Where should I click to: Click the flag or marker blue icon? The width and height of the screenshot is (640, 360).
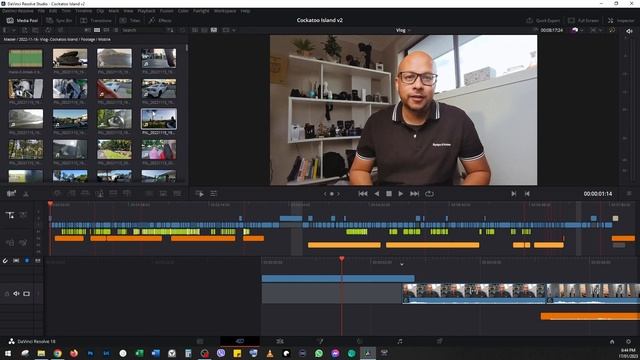coord(27,260)
